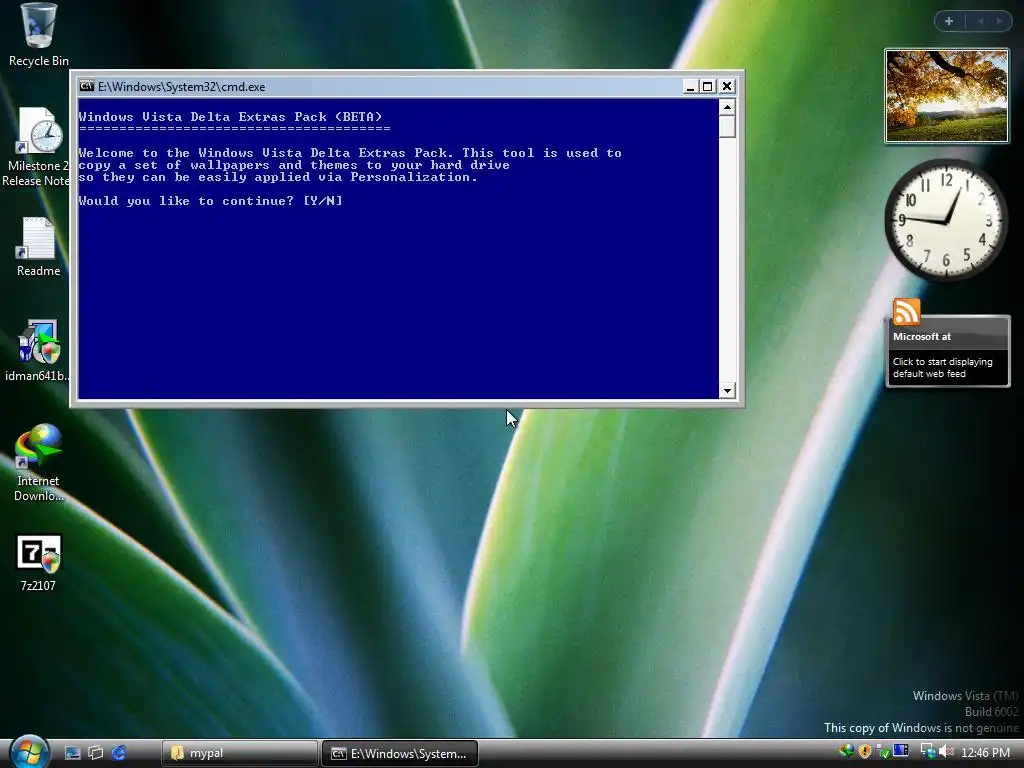Viewport: 1024px width, 768px height.
Task: Select the idman641b installer icon
Action: coord(38,351)
